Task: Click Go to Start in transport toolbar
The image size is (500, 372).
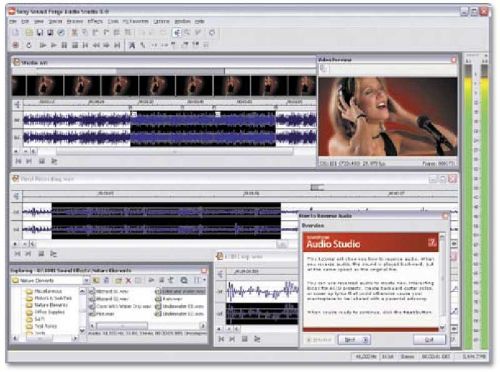Action: tap(86, 45)
